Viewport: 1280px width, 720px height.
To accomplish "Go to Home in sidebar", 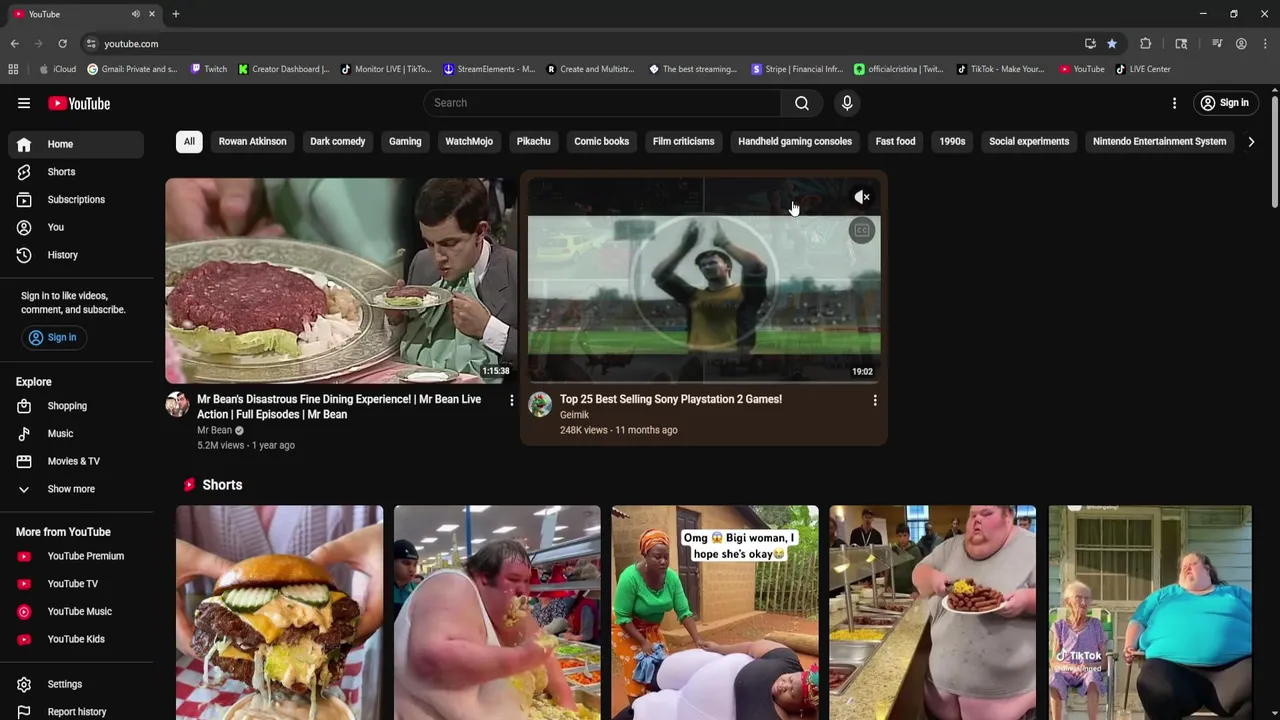I will 76,144.
